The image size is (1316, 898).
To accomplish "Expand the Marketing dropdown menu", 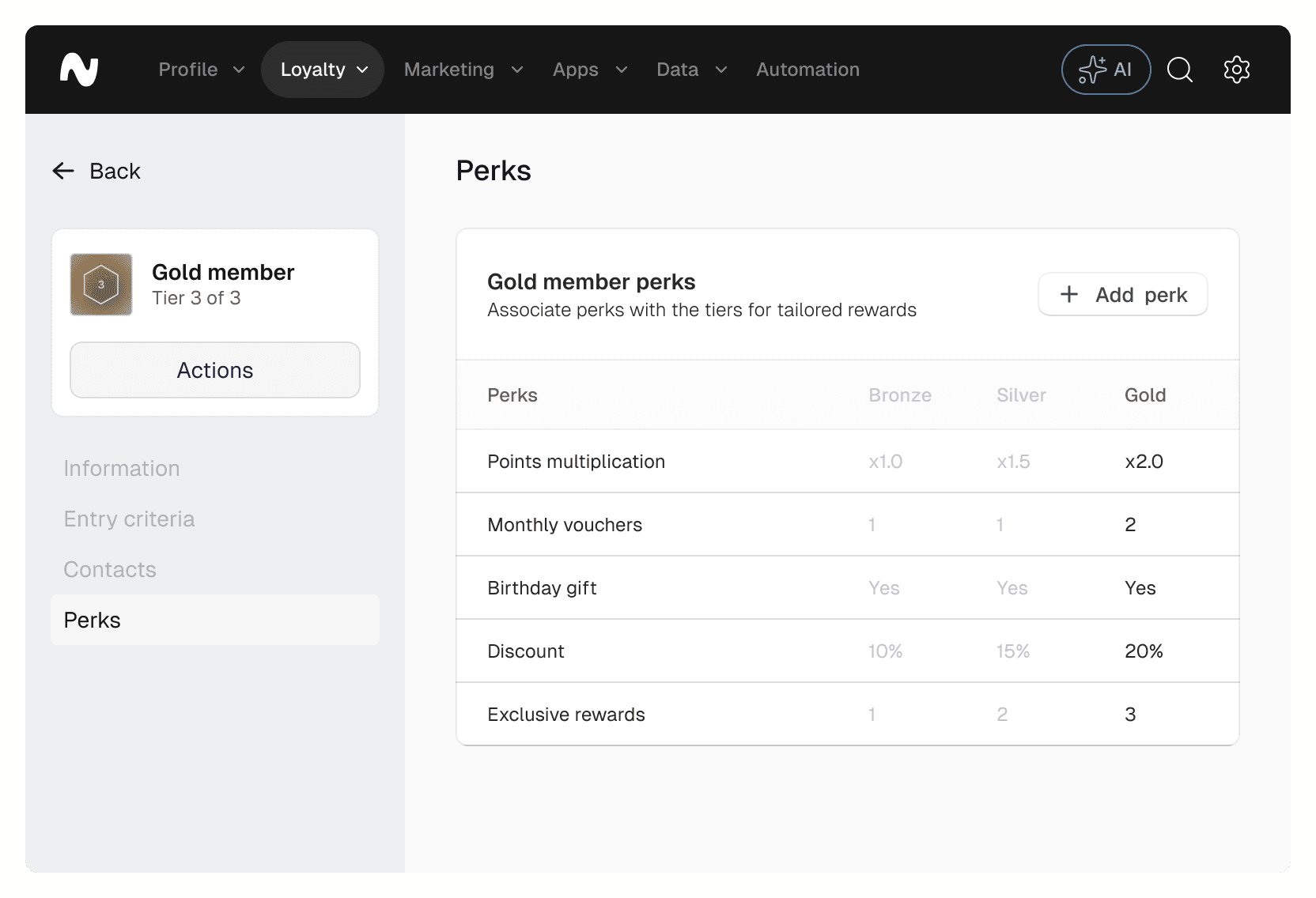I will pos(463,70).
